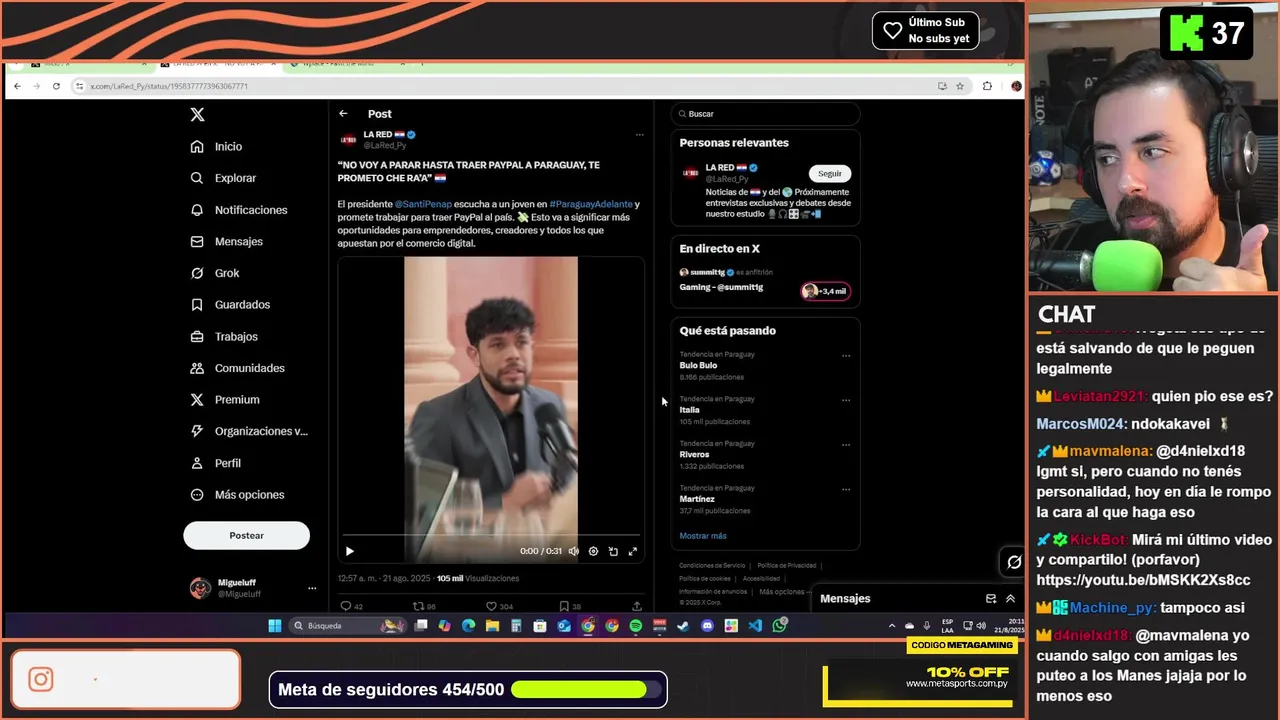Open the LA RED post options menu

coord(639,134)
